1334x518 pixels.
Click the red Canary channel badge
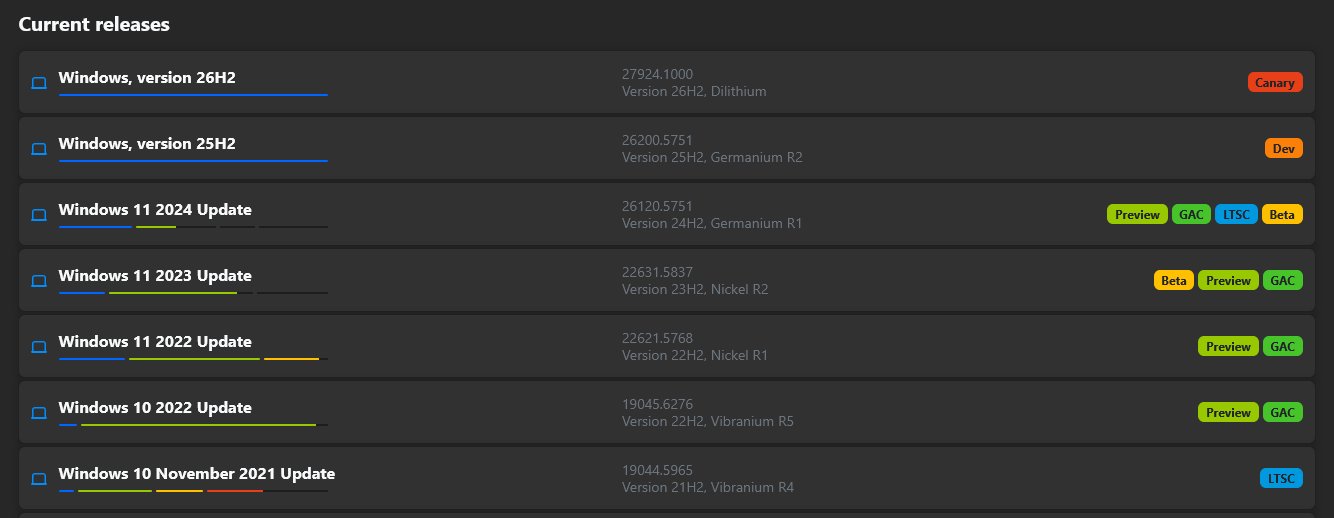(x=1275, y=82)
